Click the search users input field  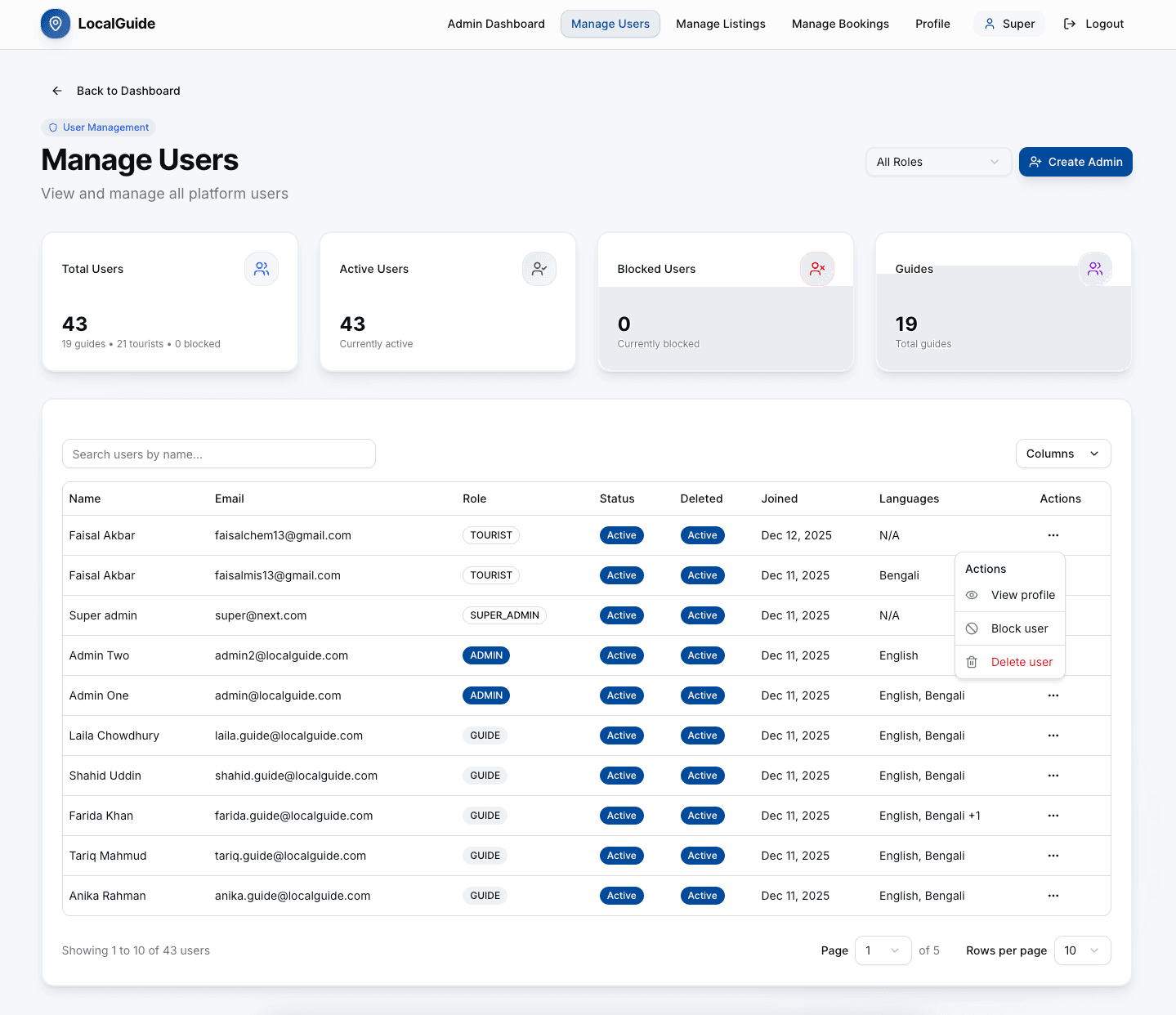pyautogui.click(x=218, y=454)
